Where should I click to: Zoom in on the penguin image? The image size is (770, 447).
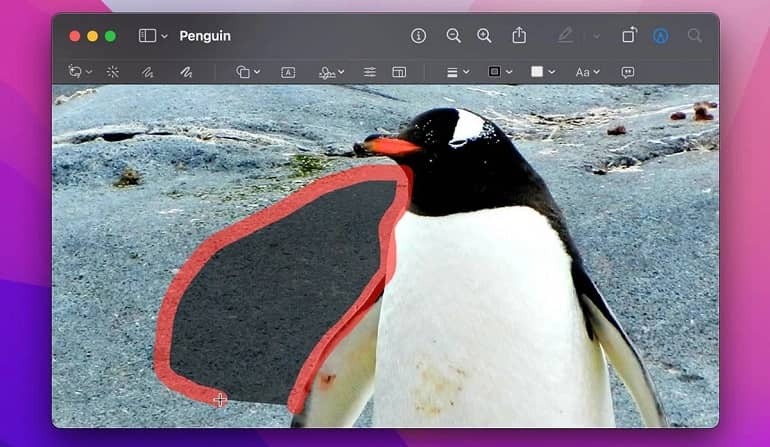[484, 35]
